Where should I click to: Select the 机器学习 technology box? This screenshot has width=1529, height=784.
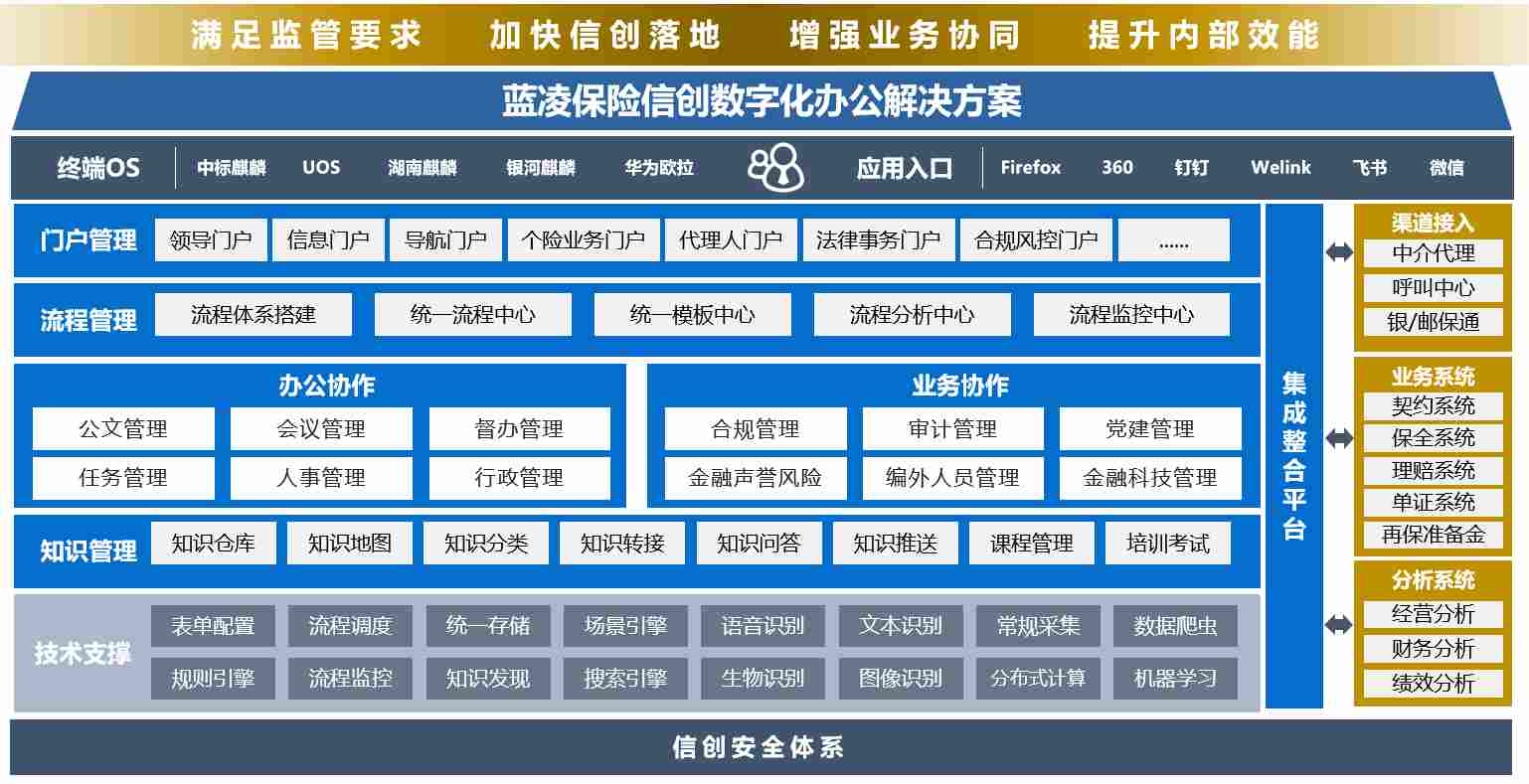pyautogui.click(x=1175, y=679)
